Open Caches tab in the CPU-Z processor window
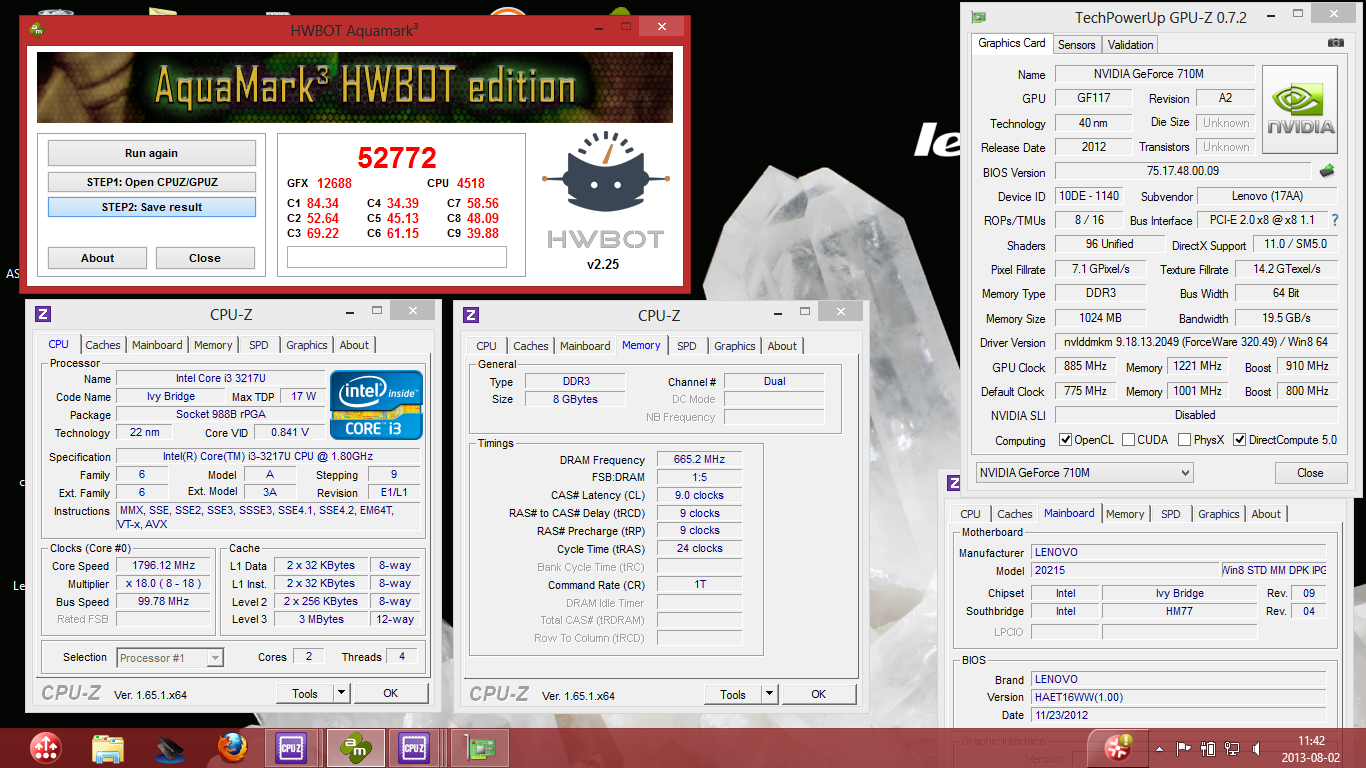 pyautogui.click(x=102, y=345)
